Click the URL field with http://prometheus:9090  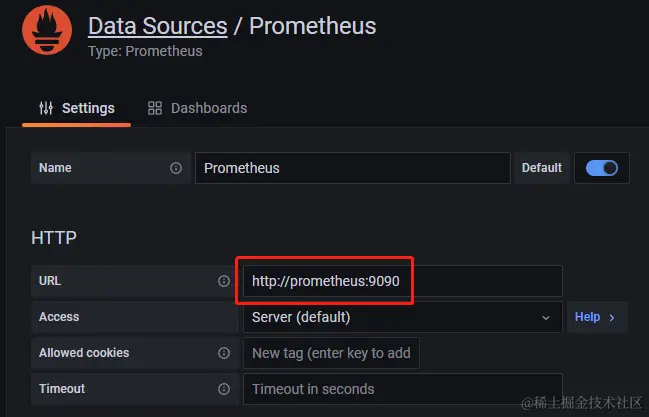(x=401, y=281)
